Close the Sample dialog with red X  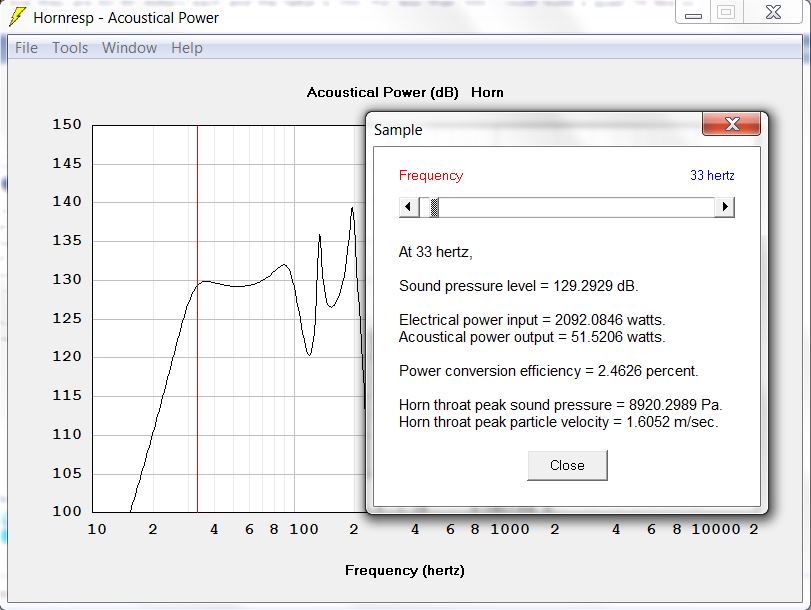(731, 124)
